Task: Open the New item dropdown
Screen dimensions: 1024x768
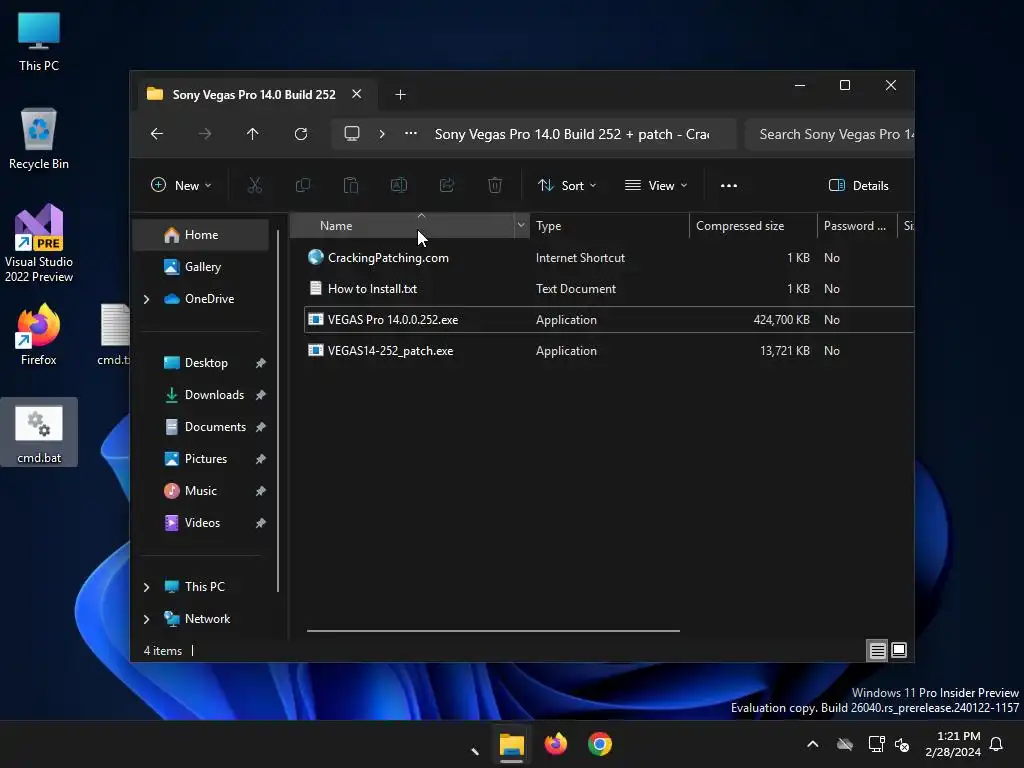Action: pos(182,185)
